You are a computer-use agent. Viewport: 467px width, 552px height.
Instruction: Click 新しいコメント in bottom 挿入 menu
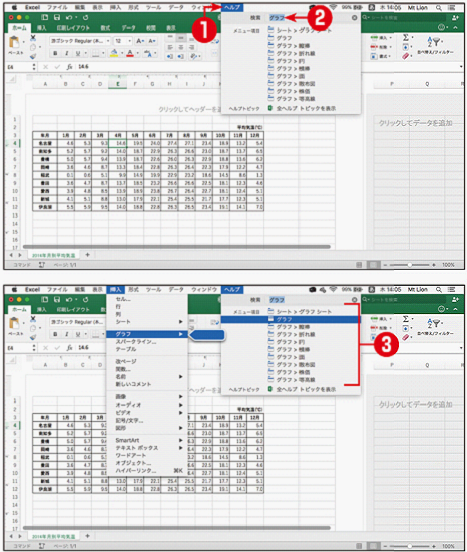(x=133, y=384)
